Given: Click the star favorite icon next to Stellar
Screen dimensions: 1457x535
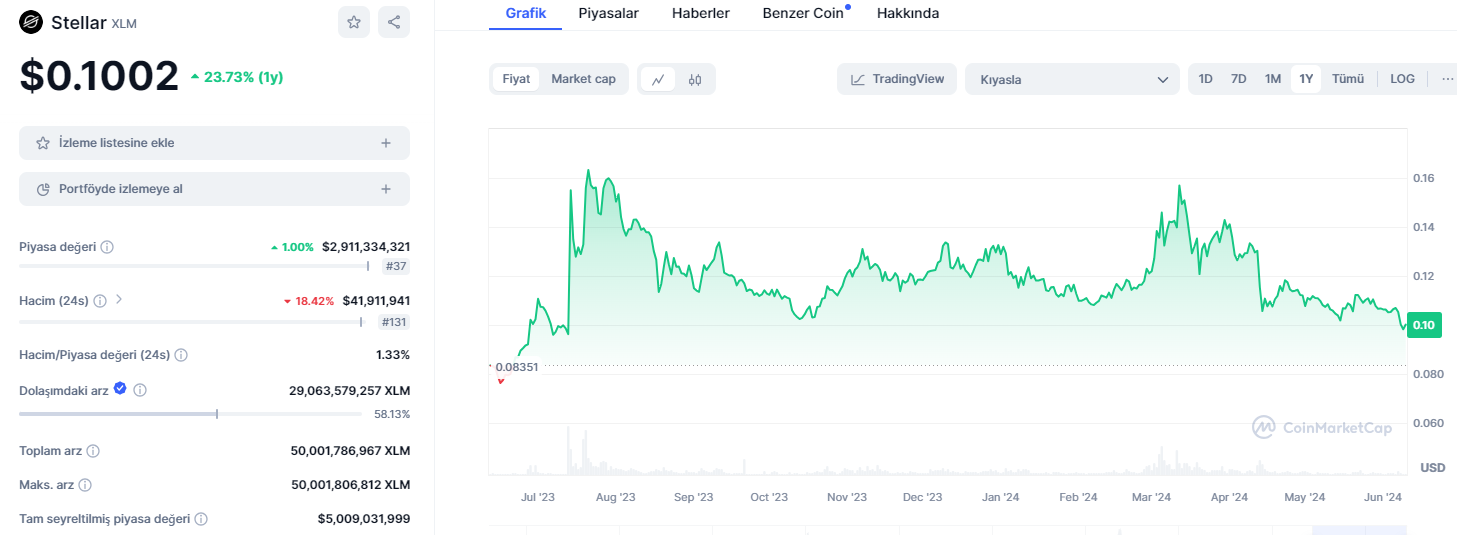Looking at the screenshot, I should [x=354, y=22].
